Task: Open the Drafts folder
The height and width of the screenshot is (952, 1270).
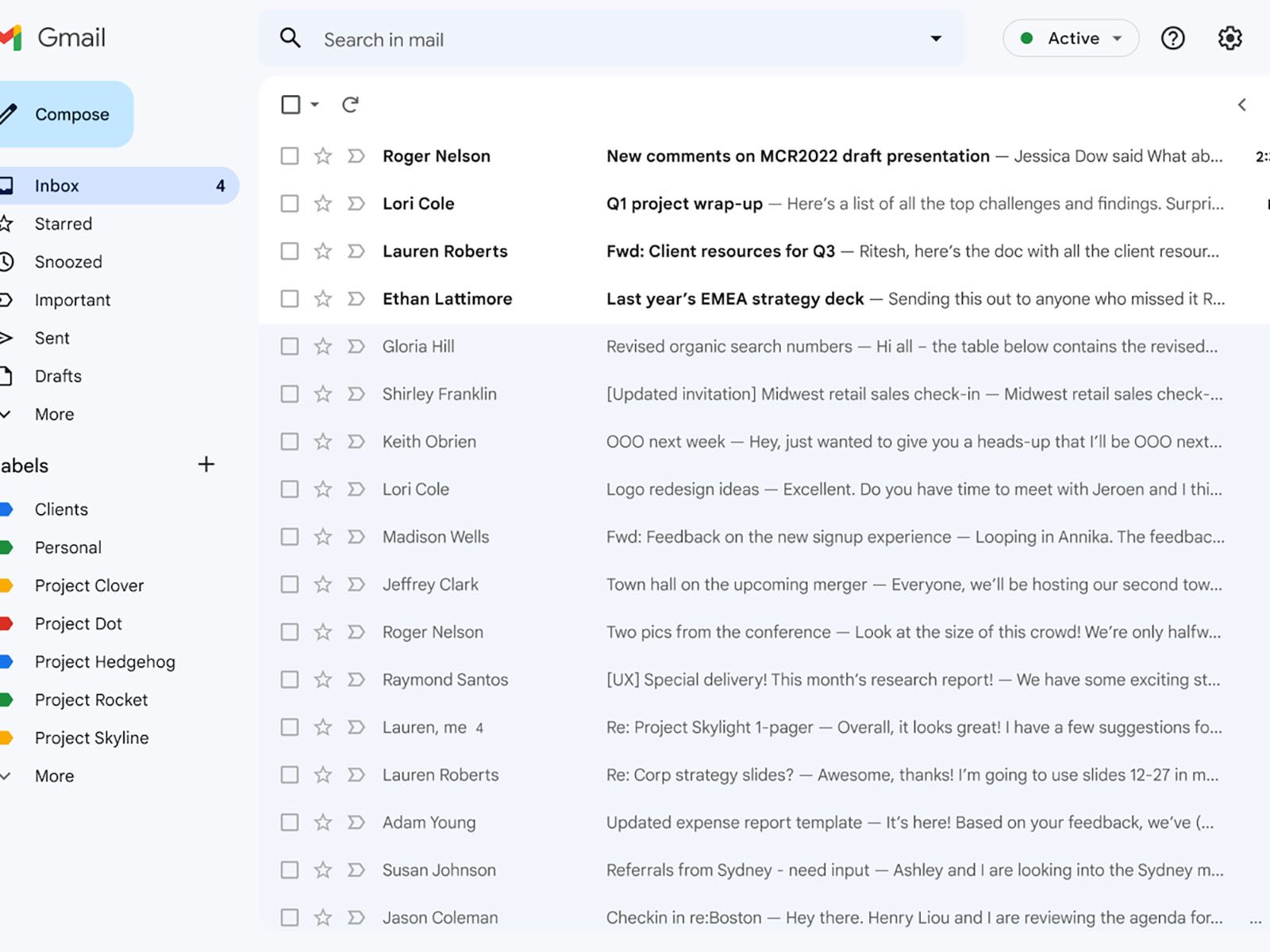Action: coord(58,376)
